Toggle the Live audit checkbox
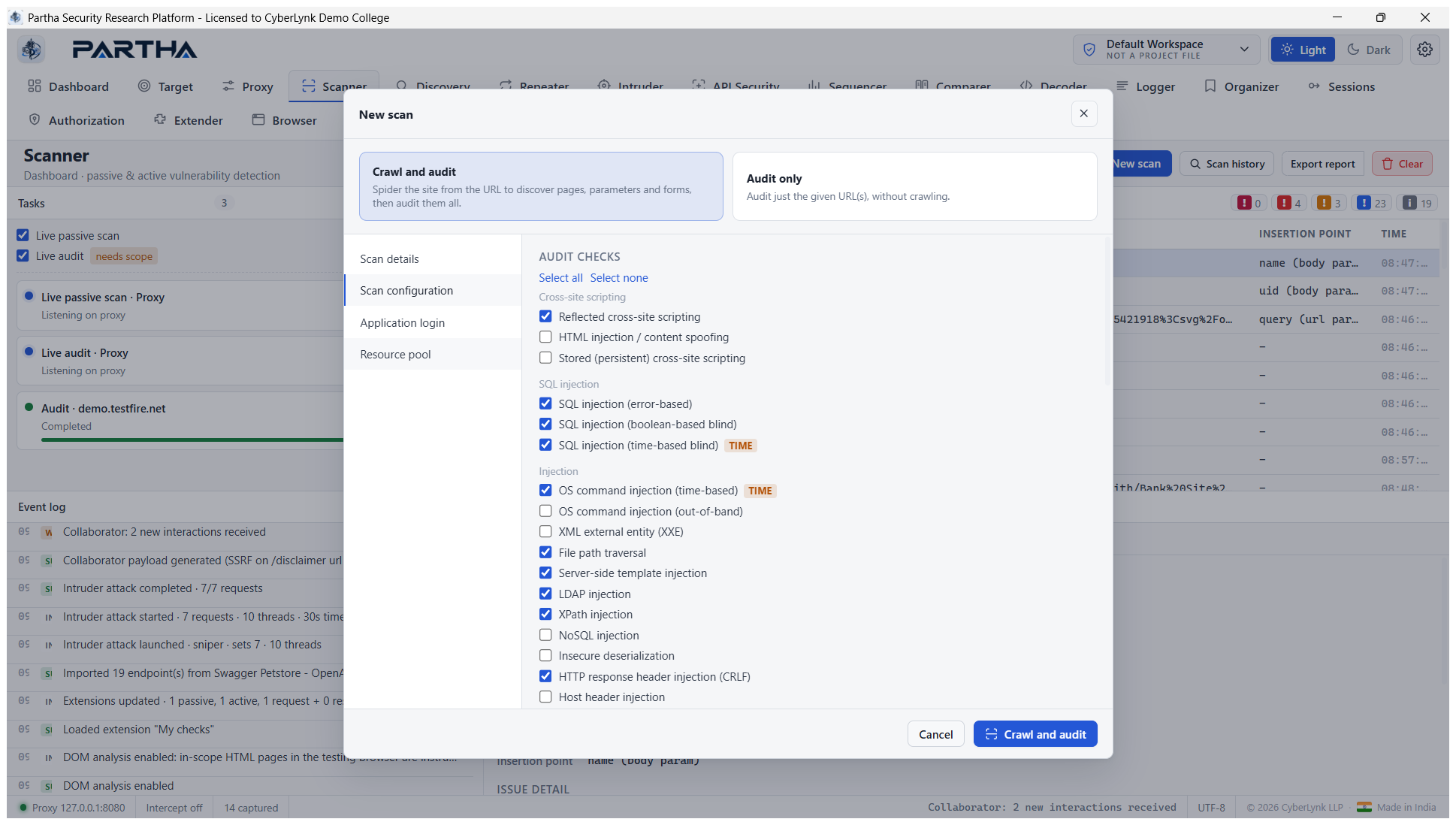The image size is (1456, 825). coord(23,255)
